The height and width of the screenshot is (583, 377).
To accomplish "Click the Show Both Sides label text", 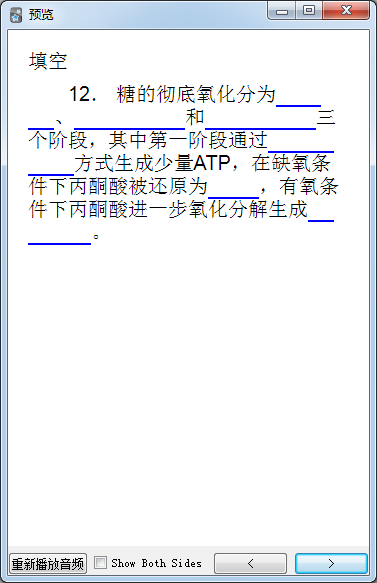I will [x=157, y=563].
